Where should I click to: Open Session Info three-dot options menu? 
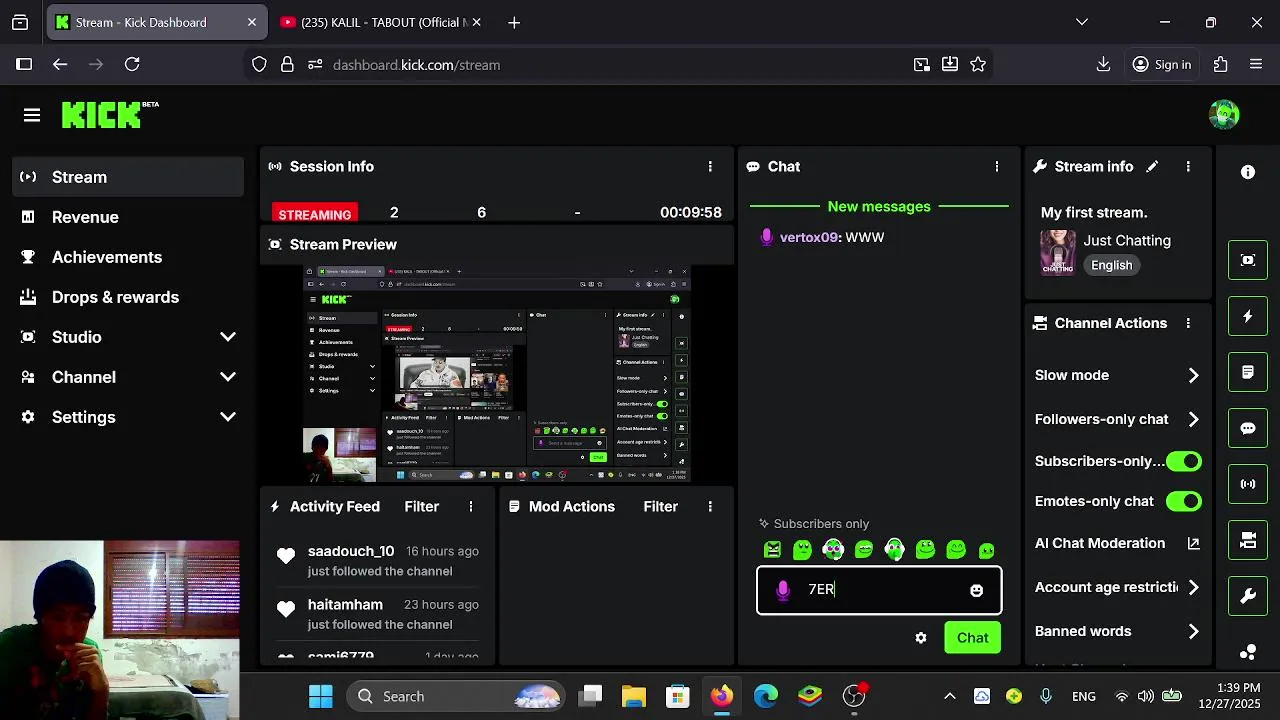[710, 166]
